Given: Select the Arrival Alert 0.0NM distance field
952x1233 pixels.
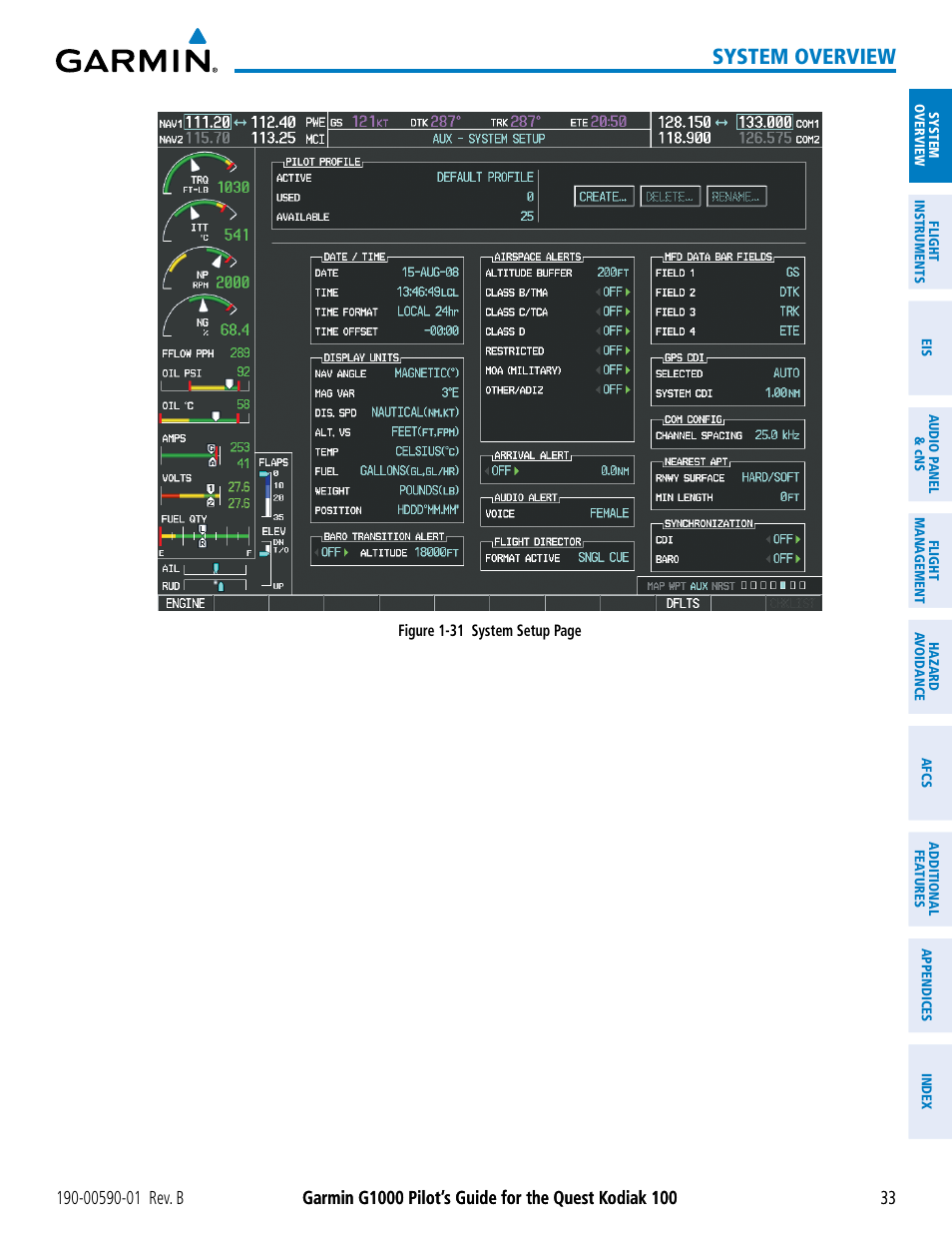Looking at the screenshot, I should tap(615, 471).
